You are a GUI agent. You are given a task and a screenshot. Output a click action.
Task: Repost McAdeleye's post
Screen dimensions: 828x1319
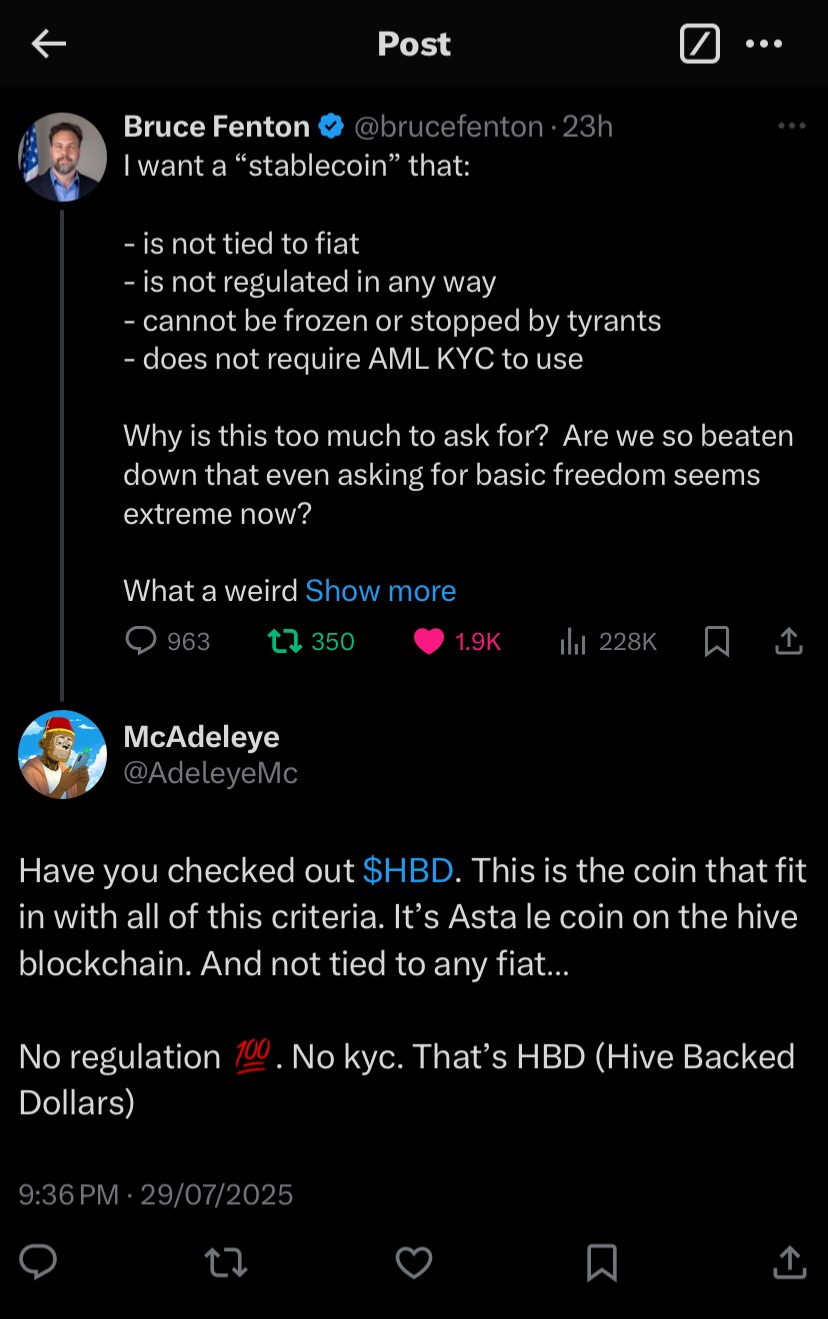226,1263
